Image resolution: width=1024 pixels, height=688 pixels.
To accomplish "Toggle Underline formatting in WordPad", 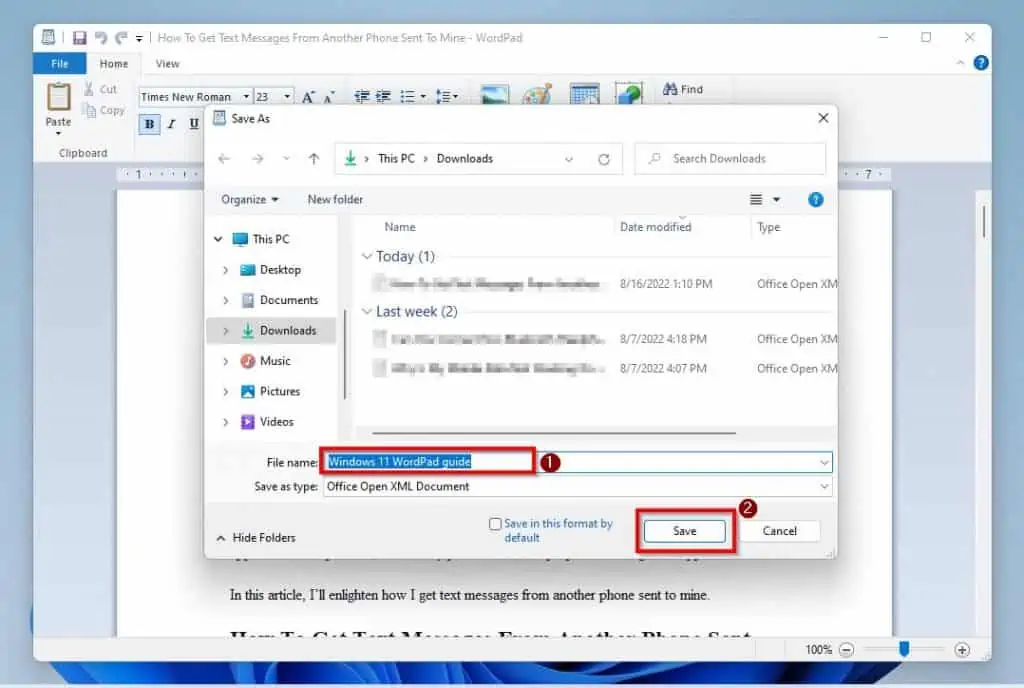I will pyautogui.click(x=193, y=124).
